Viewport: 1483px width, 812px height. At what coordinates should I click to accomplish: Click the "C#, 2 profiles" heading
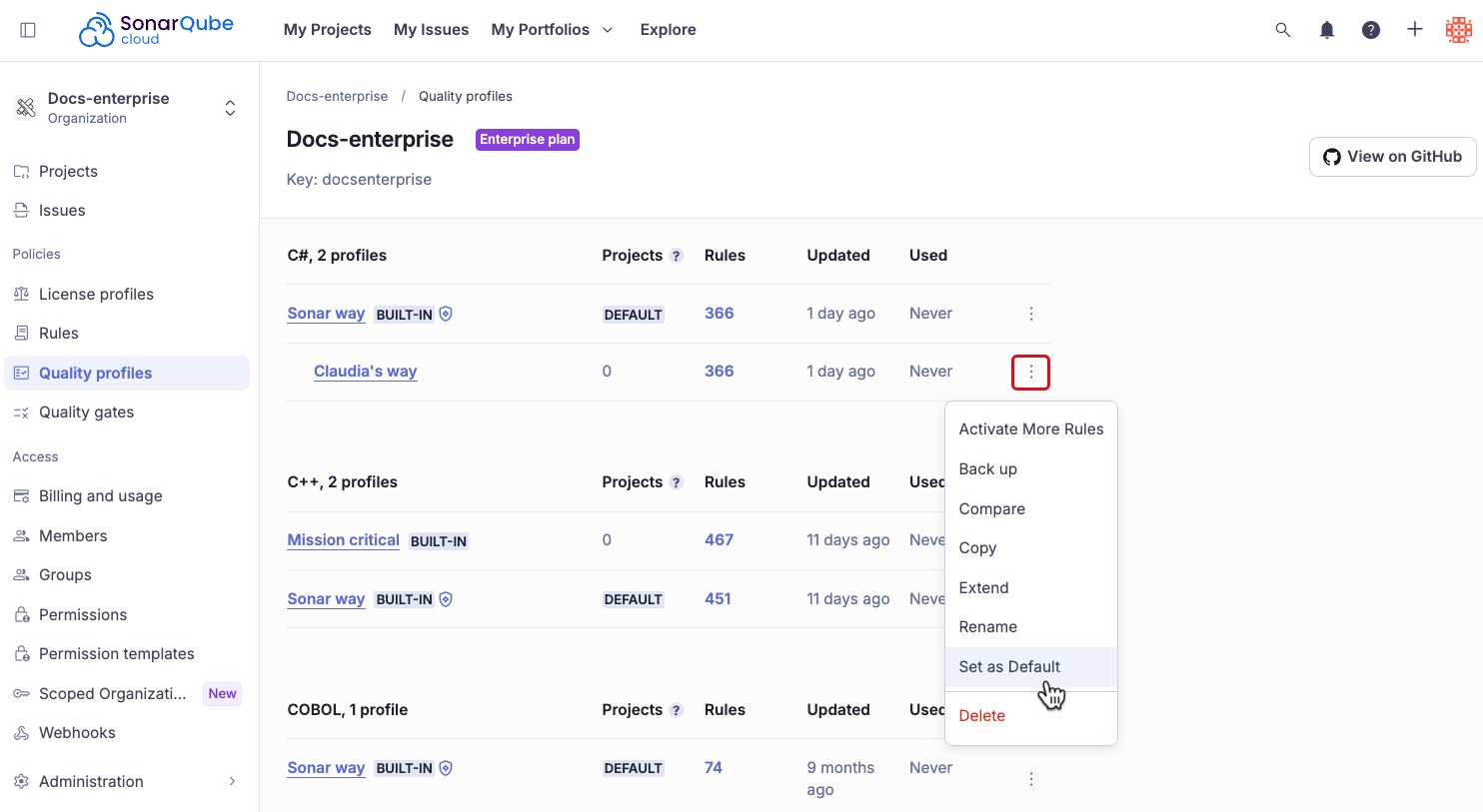[337, 256]
